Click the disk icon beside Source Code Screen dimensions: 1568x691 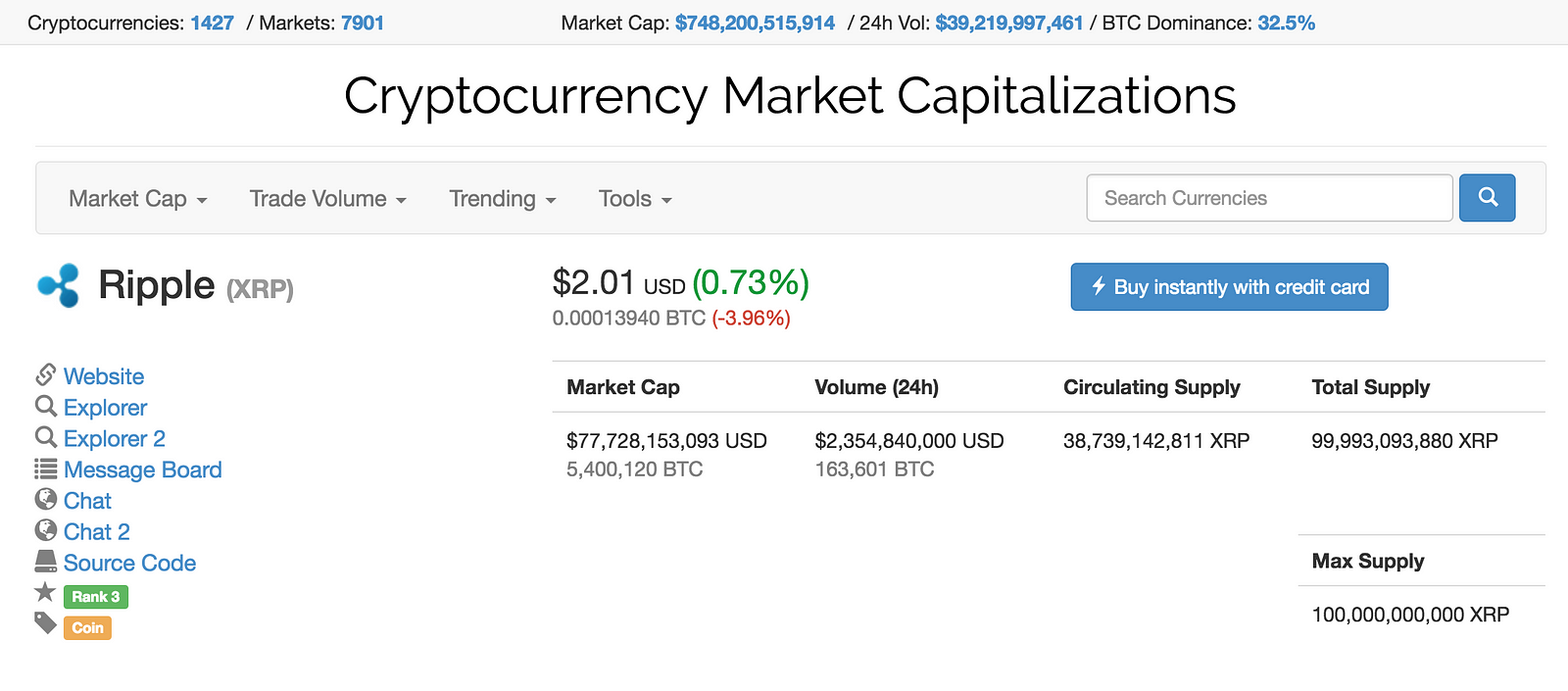coord(45,562)
